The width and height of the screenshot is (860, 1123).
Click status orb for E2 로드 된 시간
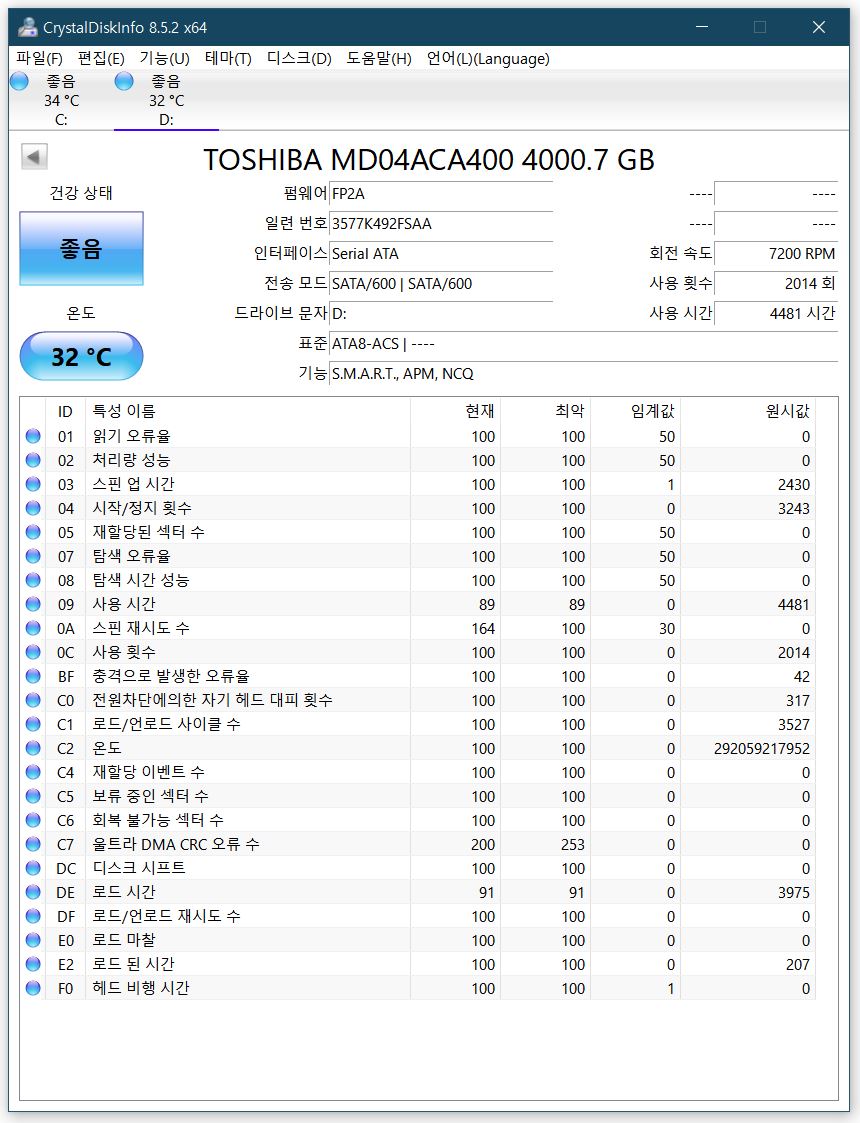(33, 964)
